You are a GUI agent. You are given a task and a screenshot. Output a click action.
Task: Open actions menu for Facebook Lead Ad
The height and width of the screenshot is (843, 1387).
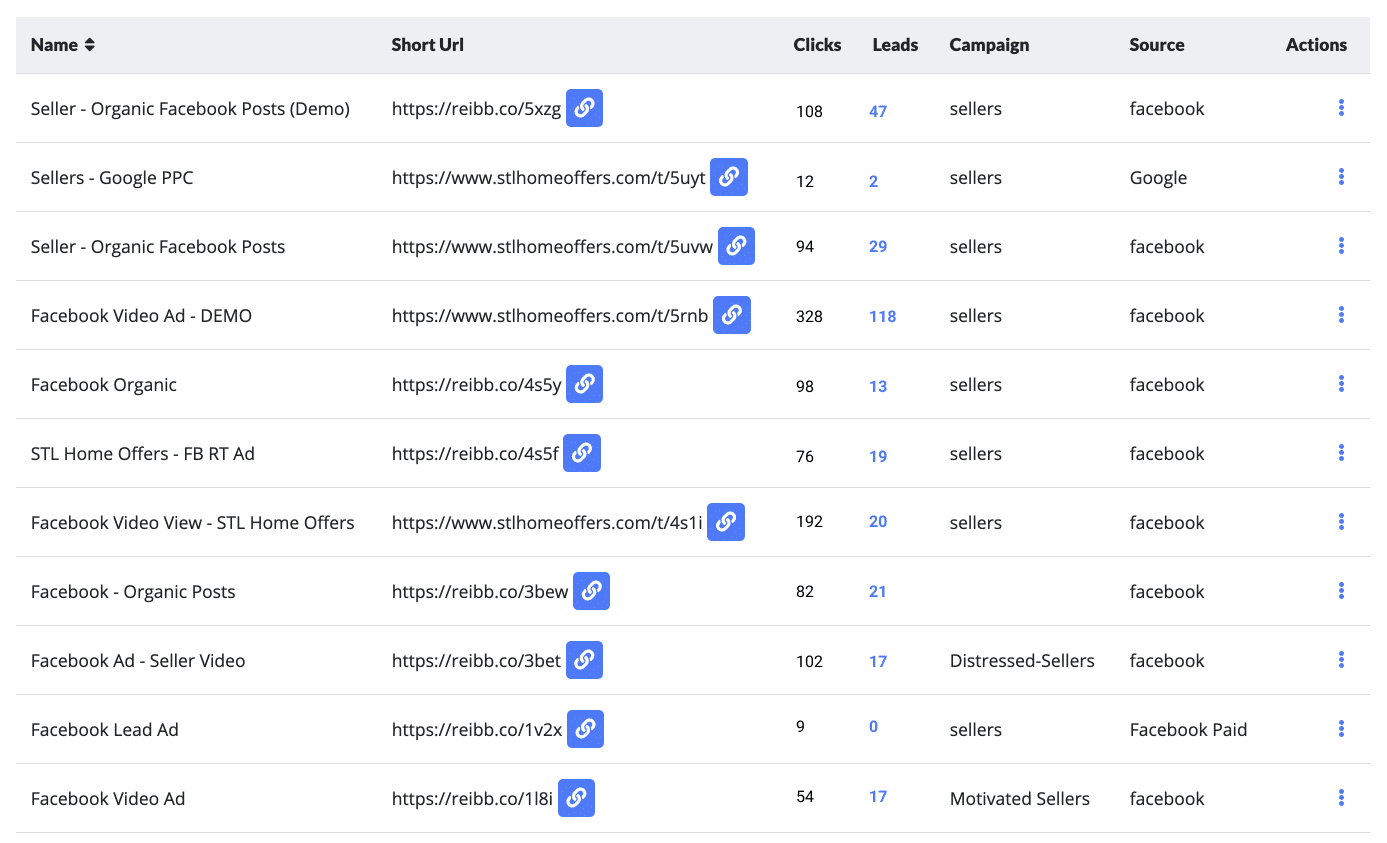pos(1341,729)
